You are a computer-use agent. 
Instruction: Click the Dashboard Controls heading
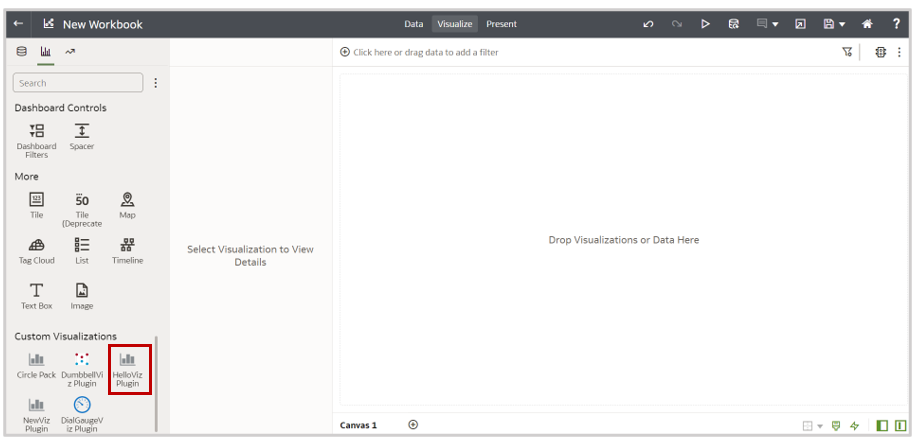click(x=60, y=108)
